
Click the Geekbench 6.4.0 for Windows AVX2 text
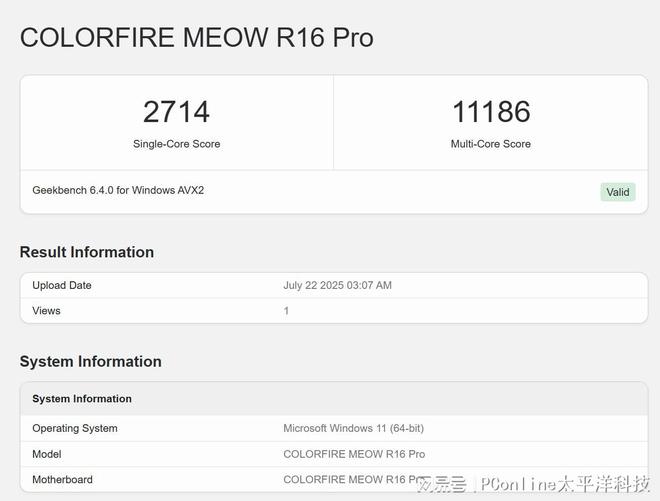click(118, 190)
